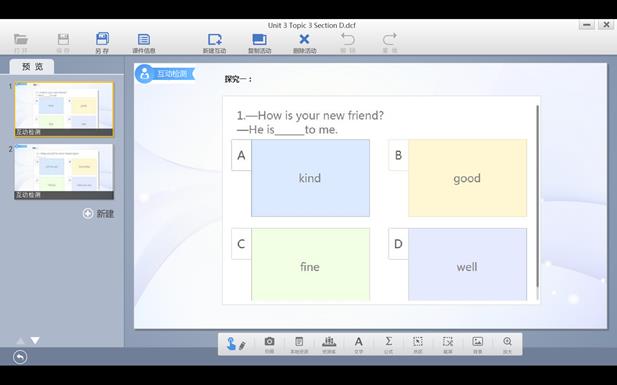Click the zoom-in magnifier tool

tap(508, 341)
